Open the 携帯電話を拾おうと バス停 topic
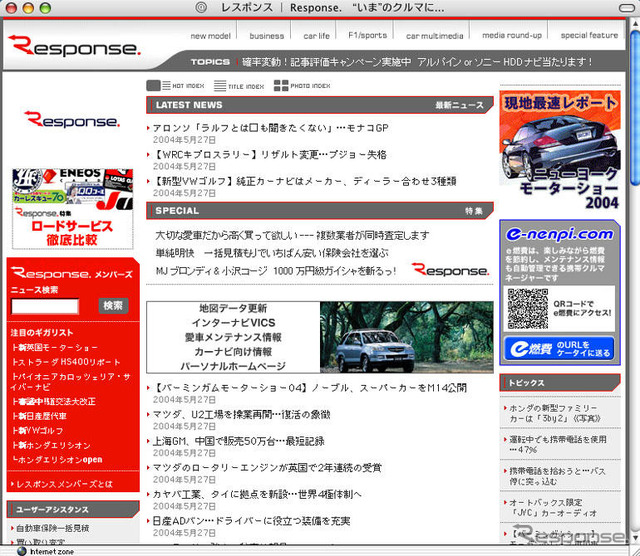 tap(558, 476)
